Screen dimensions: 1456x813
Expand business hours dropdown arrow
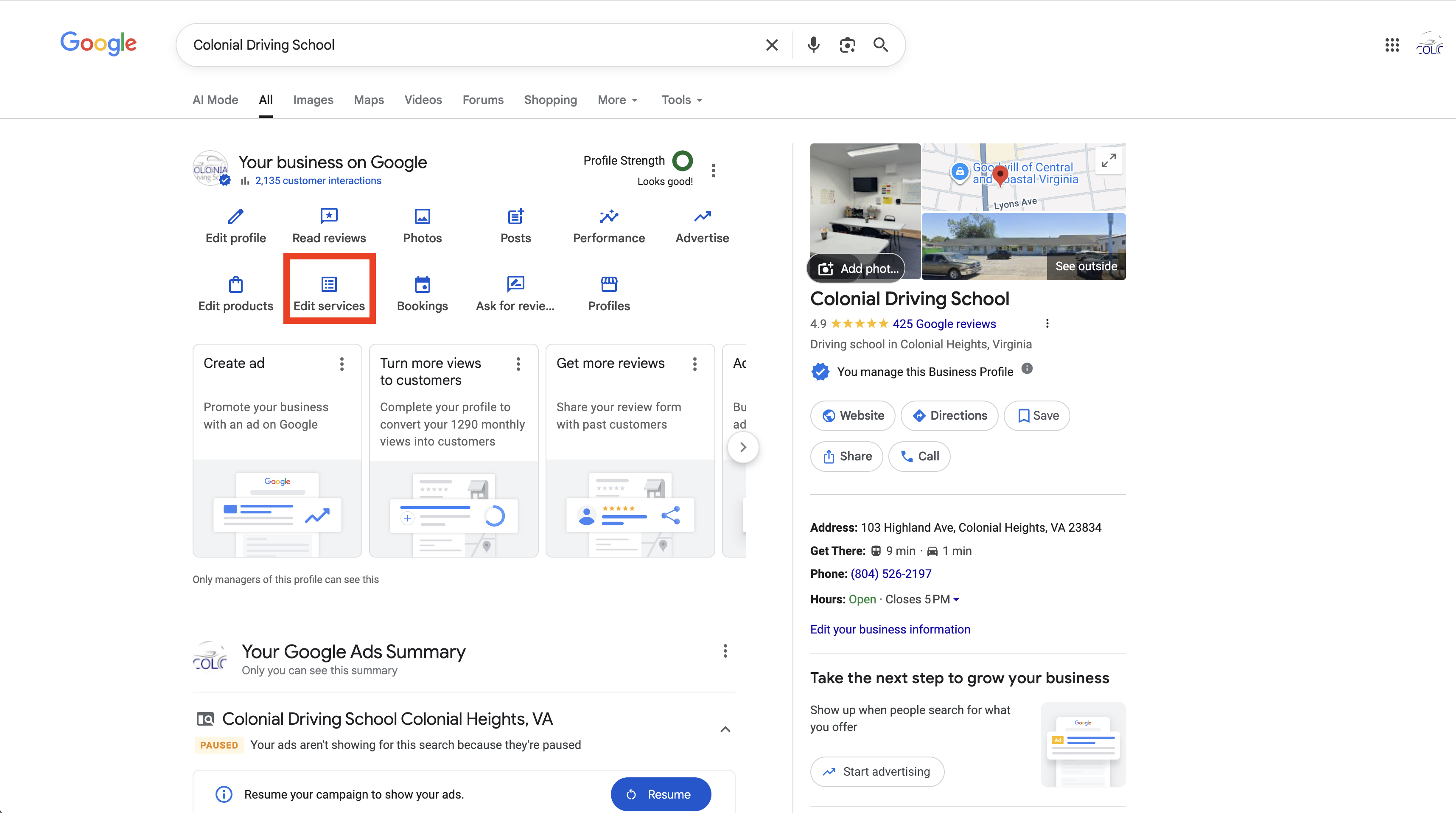[x=956, y=599]
